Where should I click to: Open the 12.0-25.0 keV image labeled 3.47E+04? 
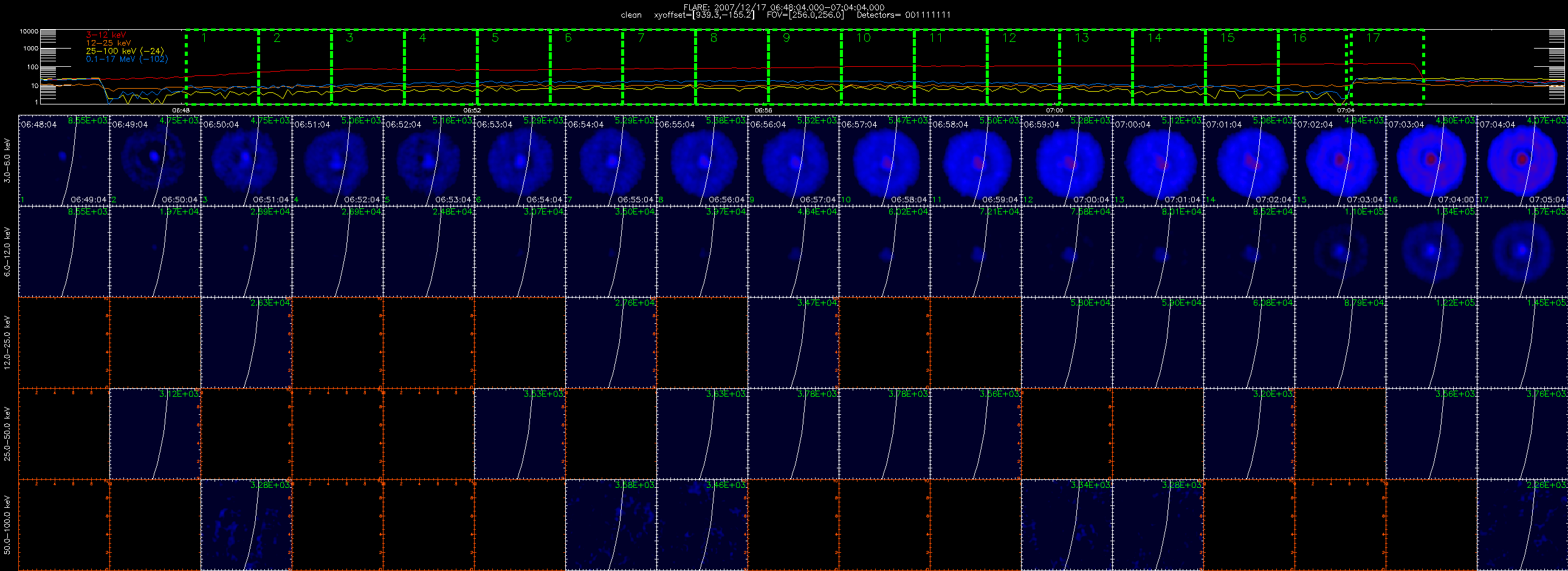[793, 343]
